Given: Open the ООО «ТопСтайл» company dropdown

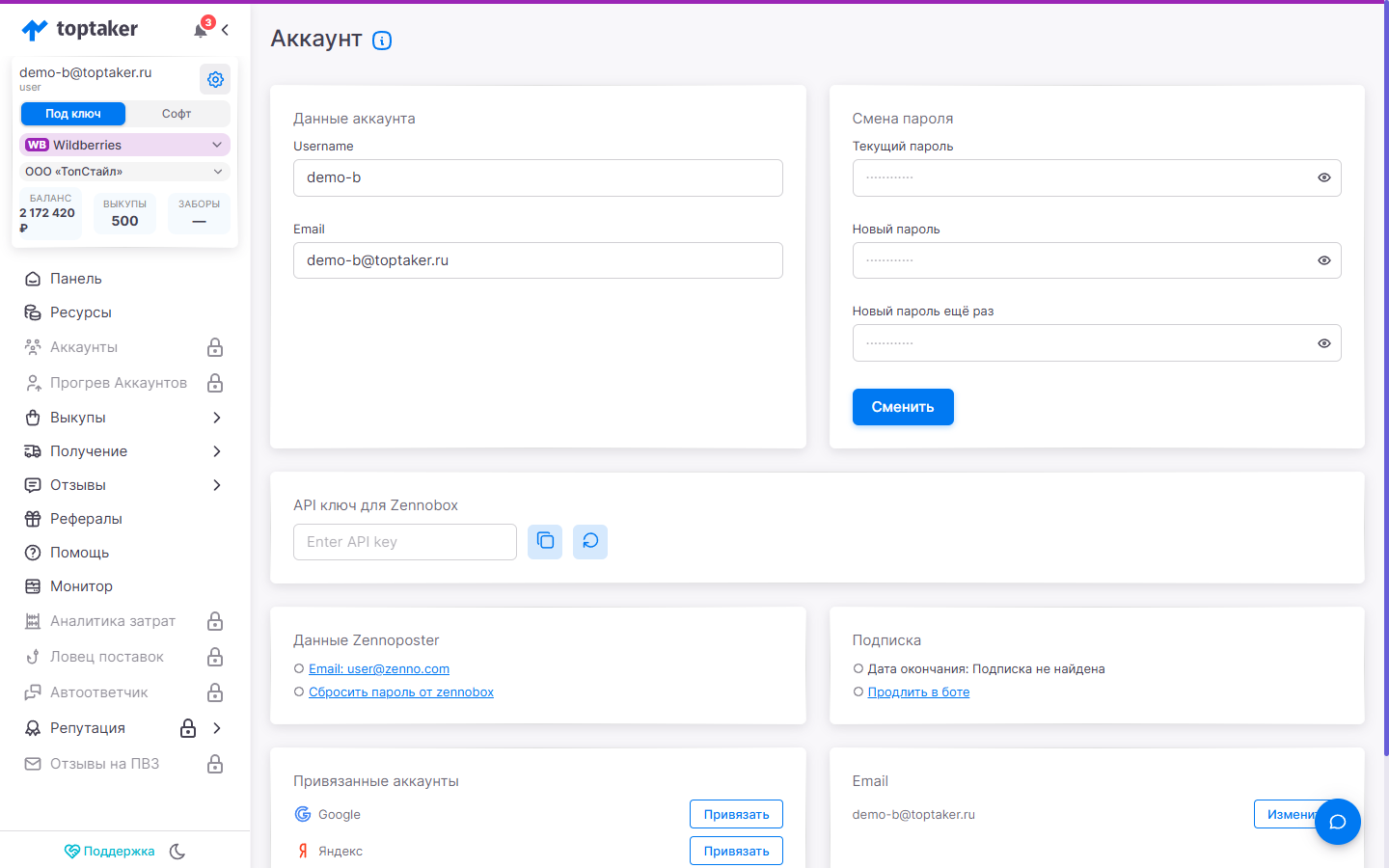Looking at the screenshot, I should coord(124,172).
